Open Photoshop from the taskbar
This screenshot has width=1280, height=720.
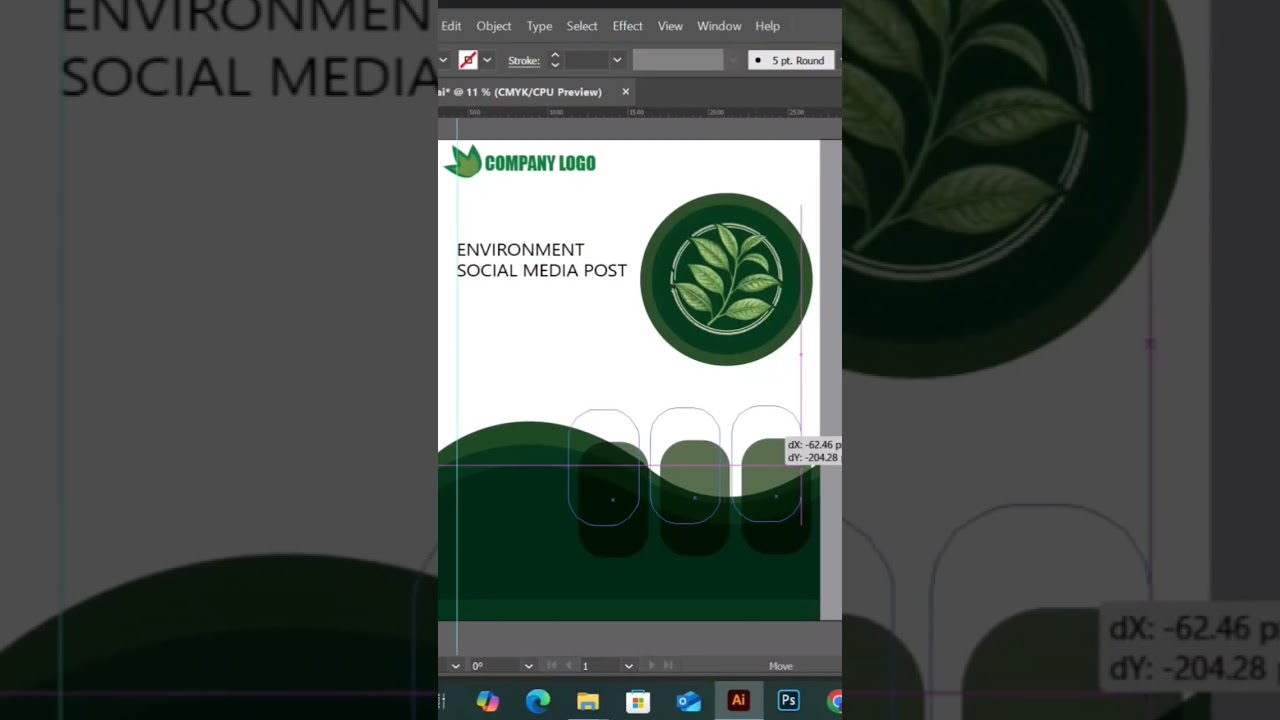point(789,701)
